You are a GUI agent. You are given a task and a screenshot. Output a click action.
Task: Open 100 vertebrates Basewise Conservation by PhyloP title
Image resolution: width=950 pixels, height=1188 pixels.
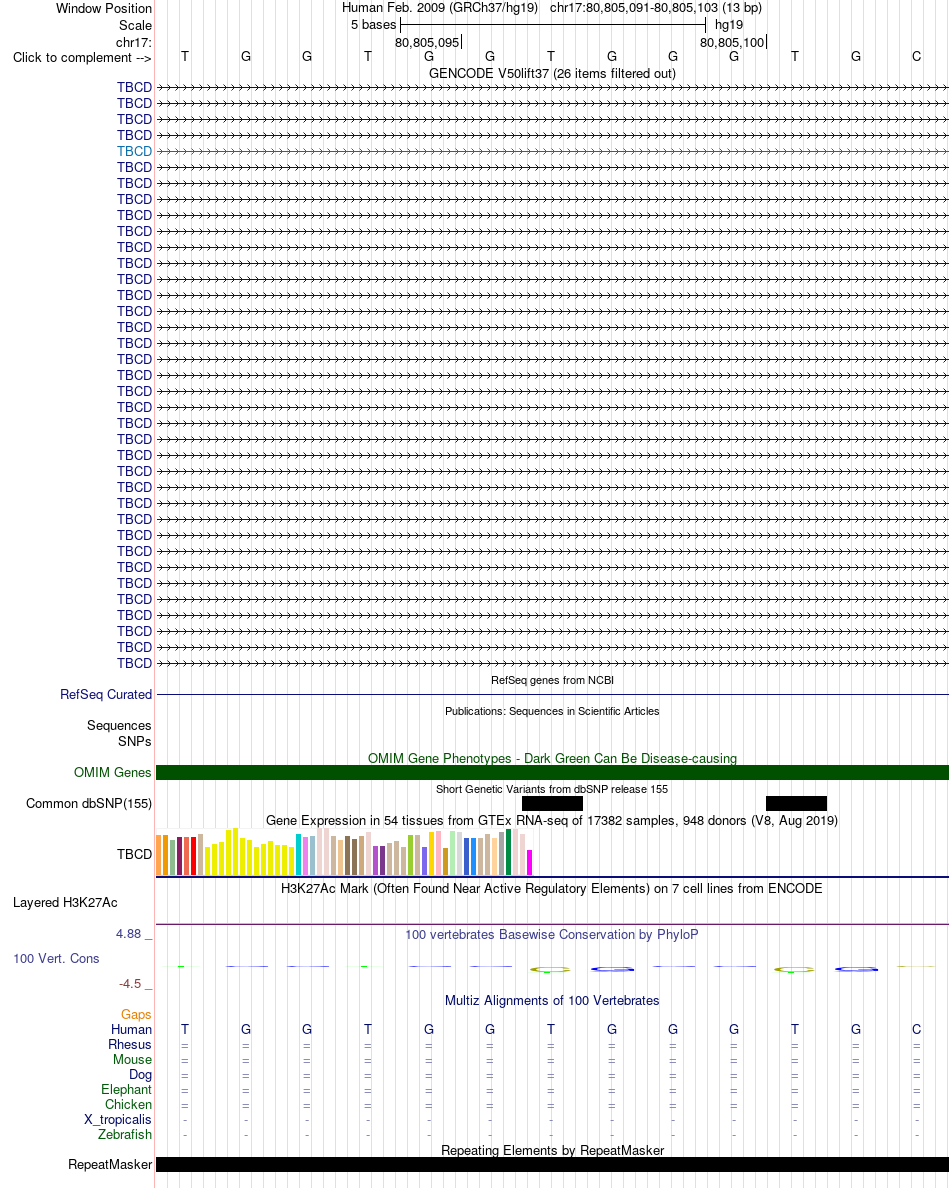coord(552,935)
